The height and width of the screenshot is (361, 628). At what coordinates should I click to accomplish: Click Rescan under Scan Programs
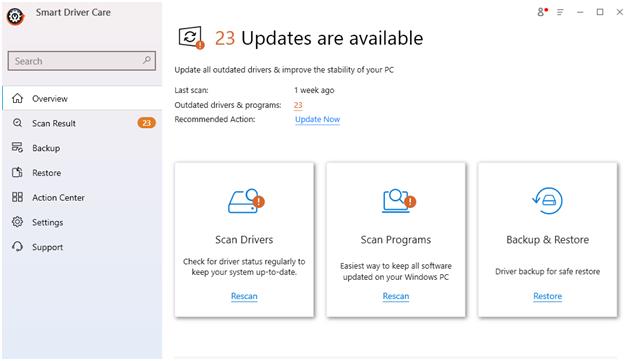396,296
